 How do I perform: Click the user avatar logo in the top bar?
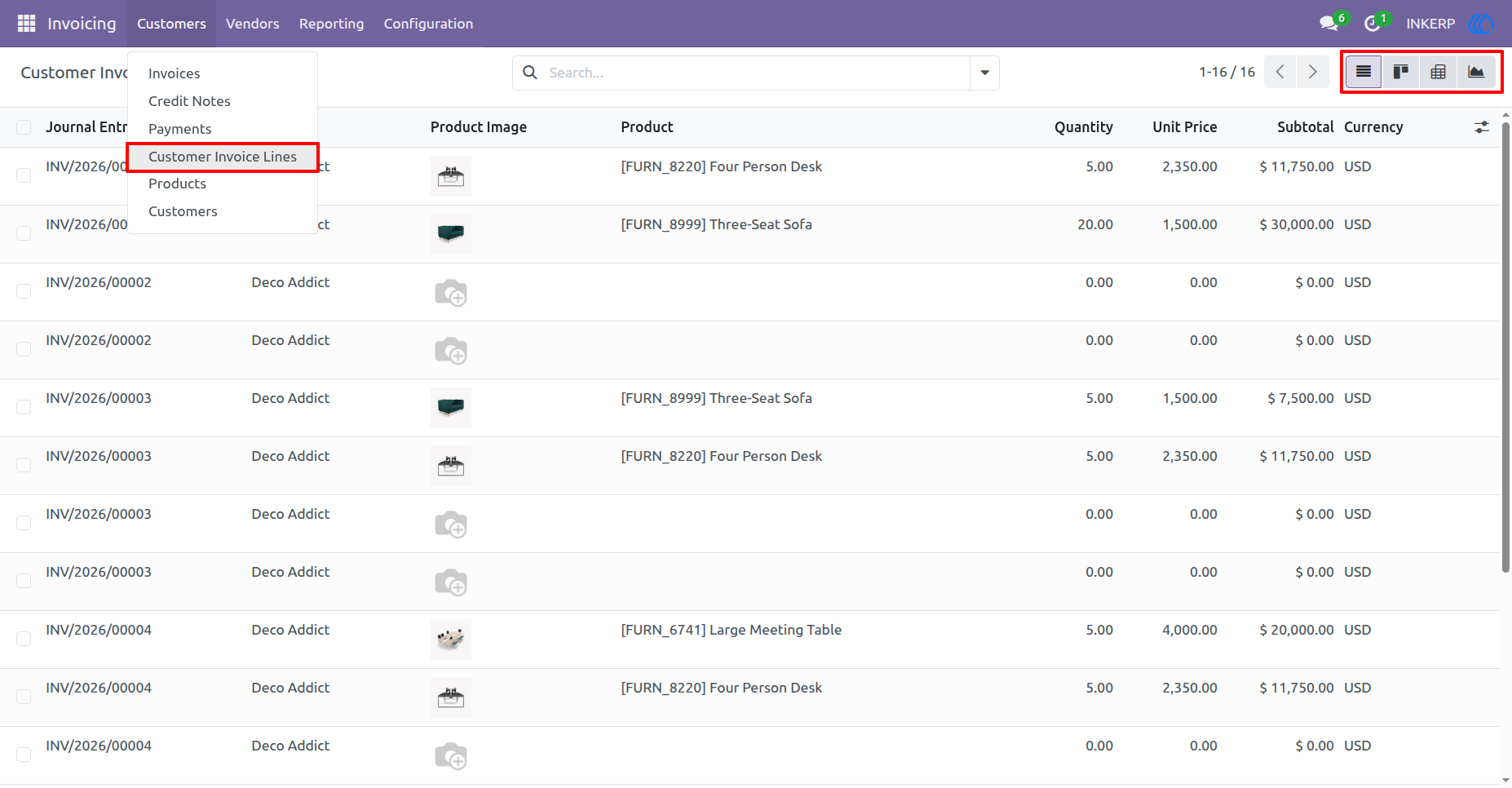pos(1481,24)
